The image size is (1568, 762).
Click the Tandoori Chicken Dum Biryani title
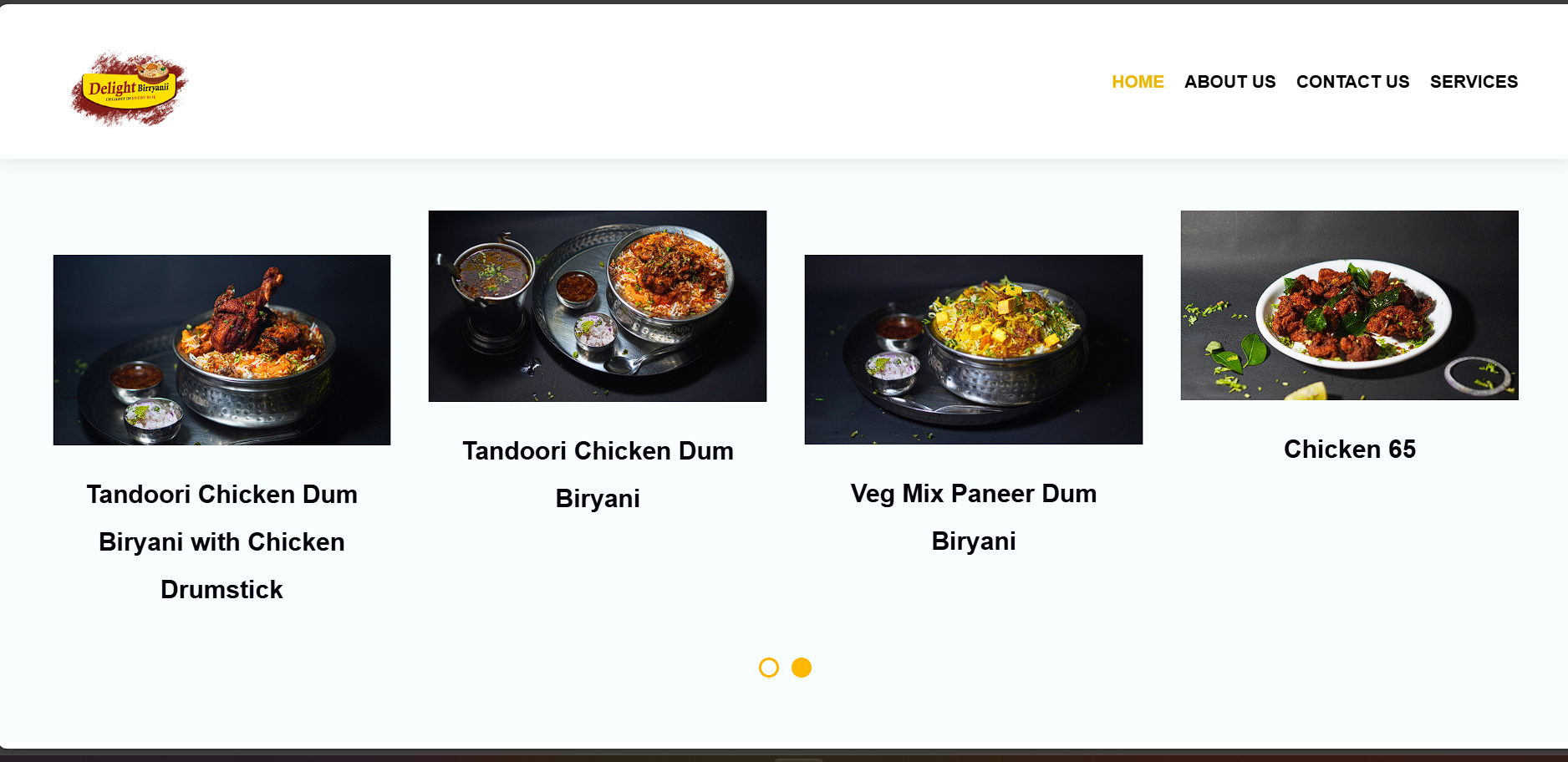point(598,475)
